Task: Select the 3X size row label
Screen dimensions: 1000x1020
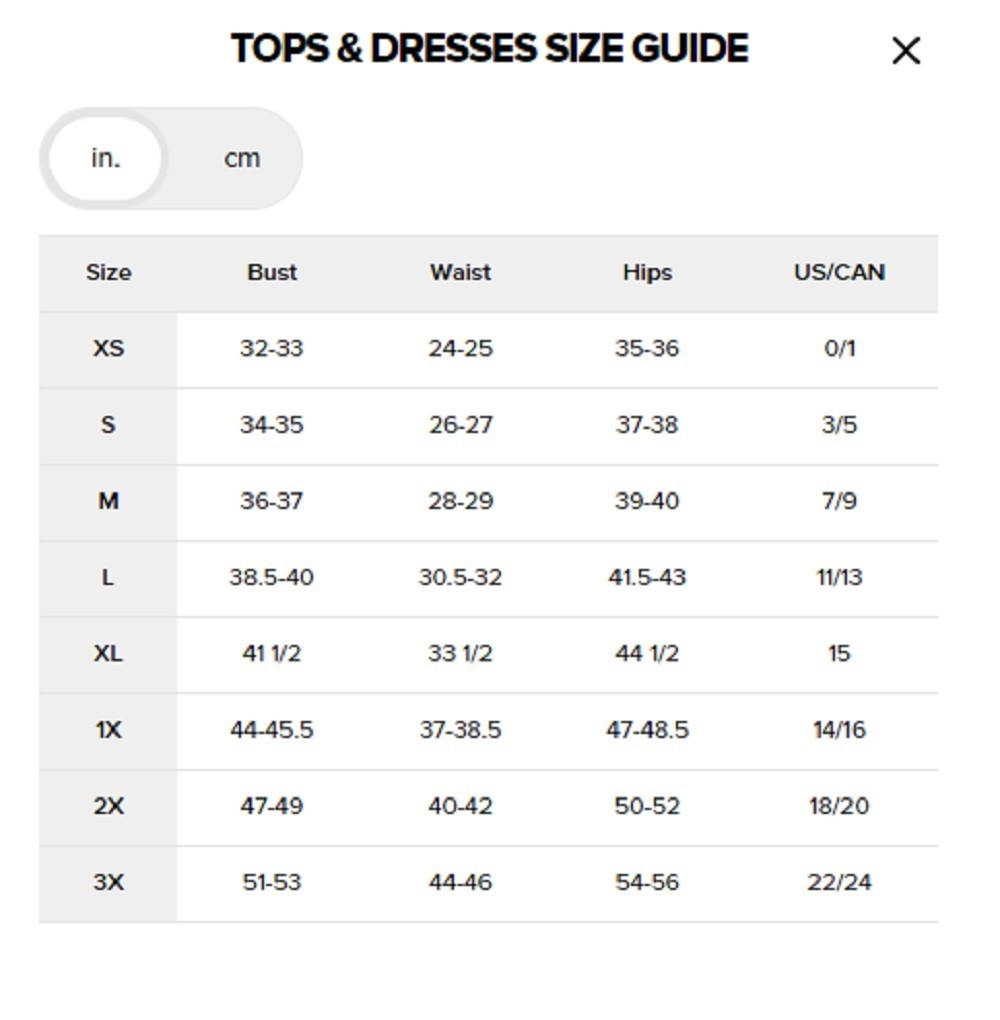Action: [x=108, y=883]
